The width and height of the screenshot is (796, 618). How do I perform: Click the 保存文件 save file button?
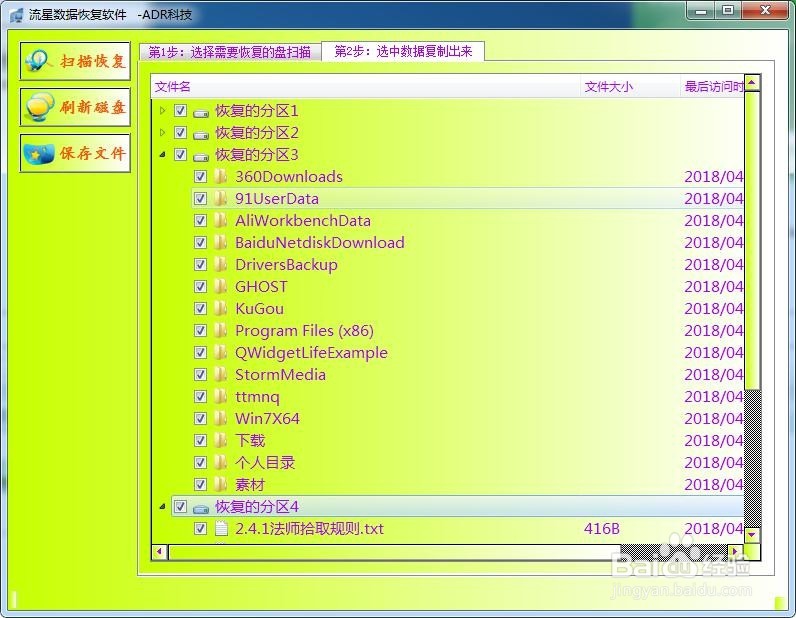[x=75, y=153]
